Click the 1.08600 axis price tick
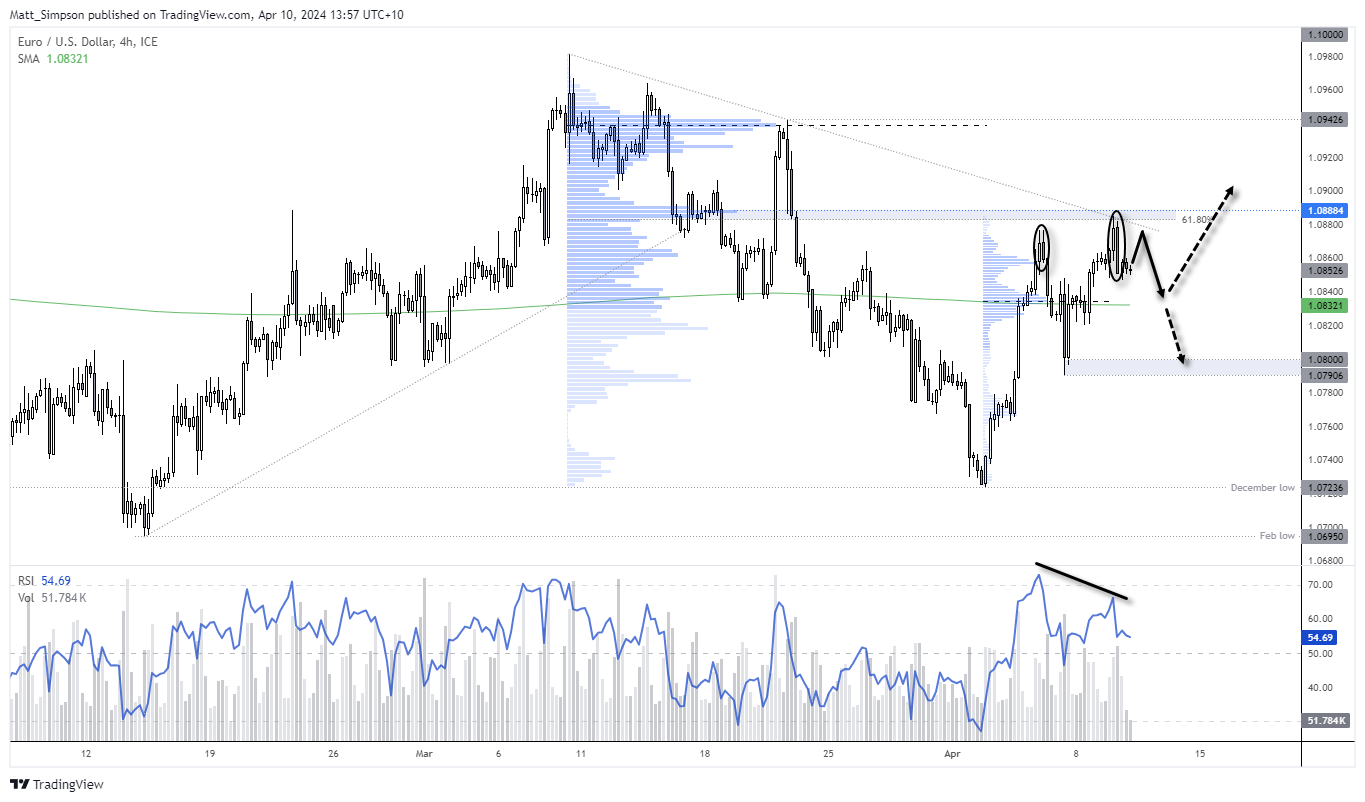The image size is (1365, 802). click(x=1325, y=258)
